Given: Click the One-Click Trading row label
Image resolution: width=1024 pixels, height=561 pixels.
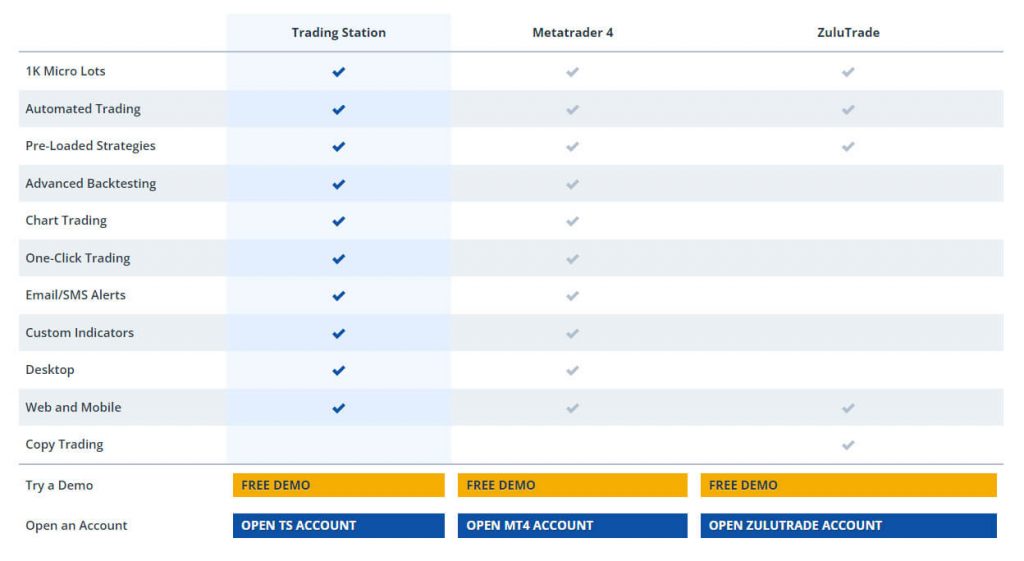Looking at the screenshot, I should (x=78, y=258).
